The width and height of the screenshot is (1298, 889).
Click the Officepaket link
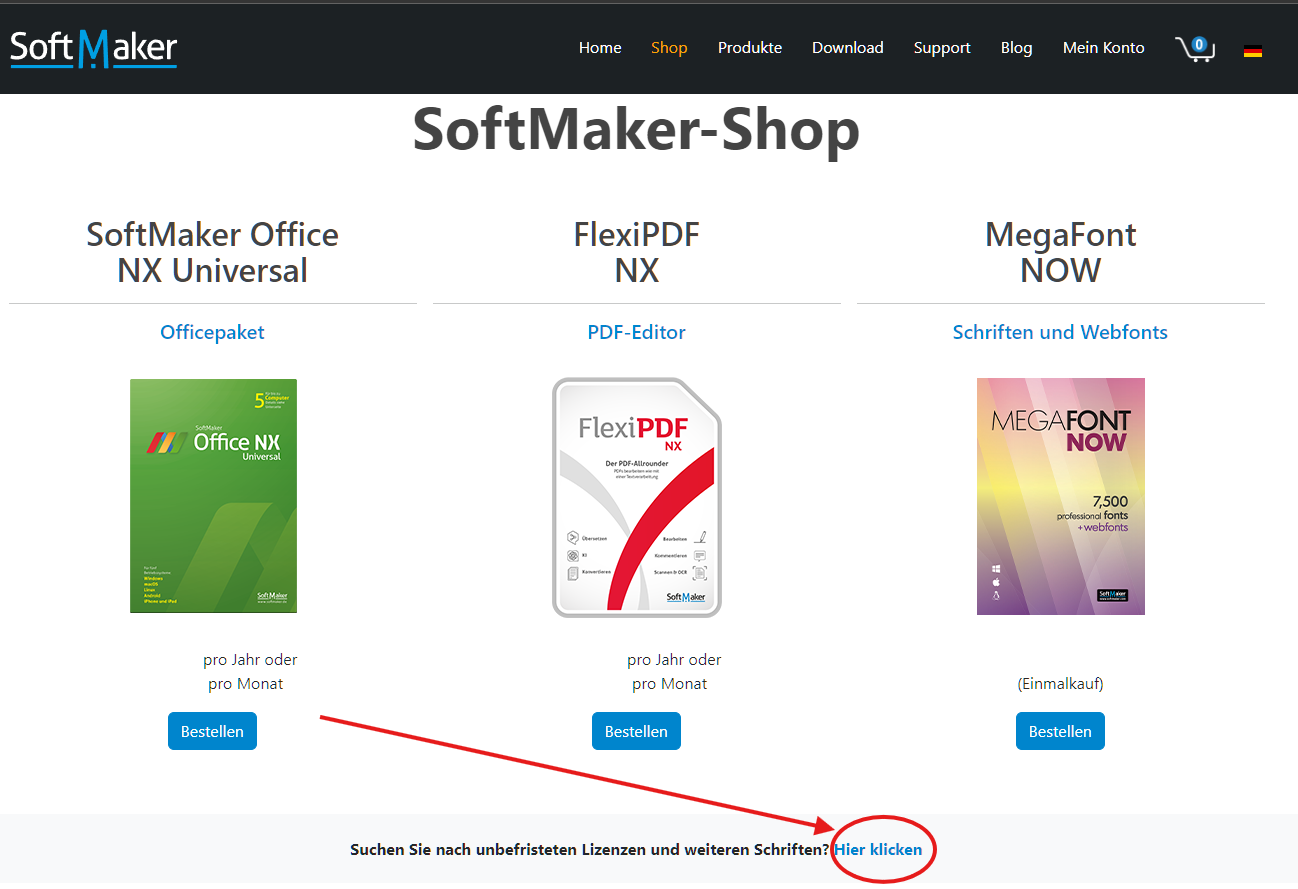(212, 332)
